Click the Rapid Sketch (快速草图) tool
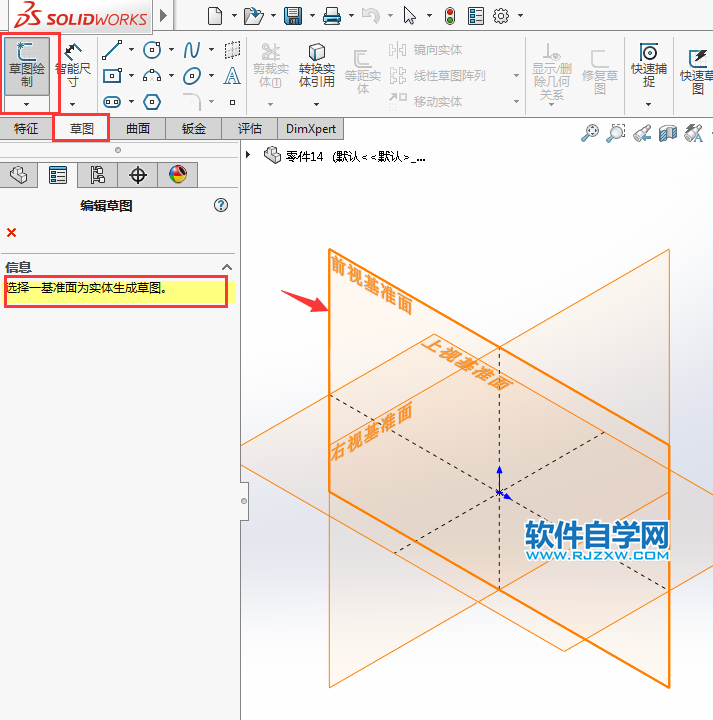The image size is (713, 720). [x=696, y=70]
